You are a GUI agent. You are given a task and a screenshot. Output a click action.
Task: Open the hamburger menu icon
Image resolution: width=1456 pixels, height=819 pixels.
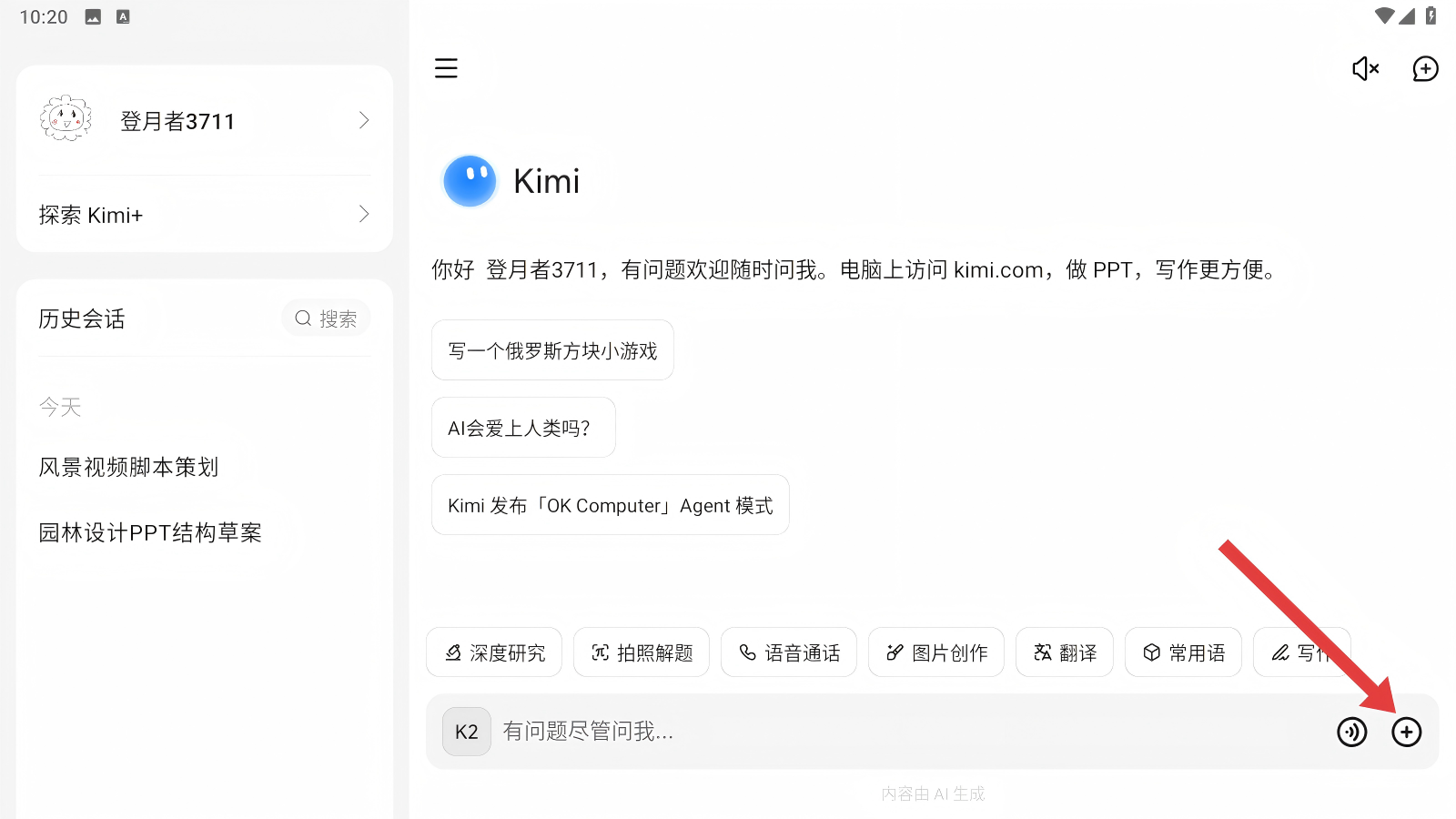coord(446,68)
